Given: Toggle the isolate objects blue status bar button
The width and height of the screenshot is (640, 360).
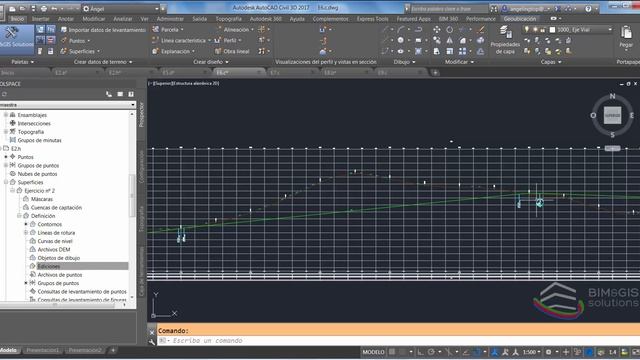Looking at the screenshot, I should pyautogui.click(x=589, y=352).
